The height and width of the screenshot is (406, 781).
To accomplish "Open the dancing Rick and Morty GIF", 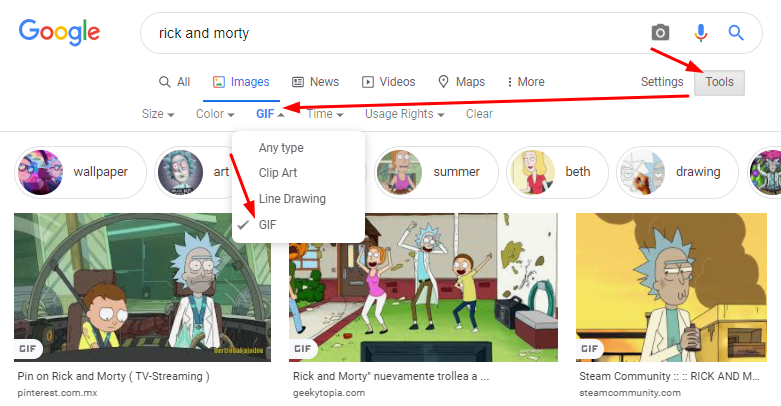I will tap(423, 287).
